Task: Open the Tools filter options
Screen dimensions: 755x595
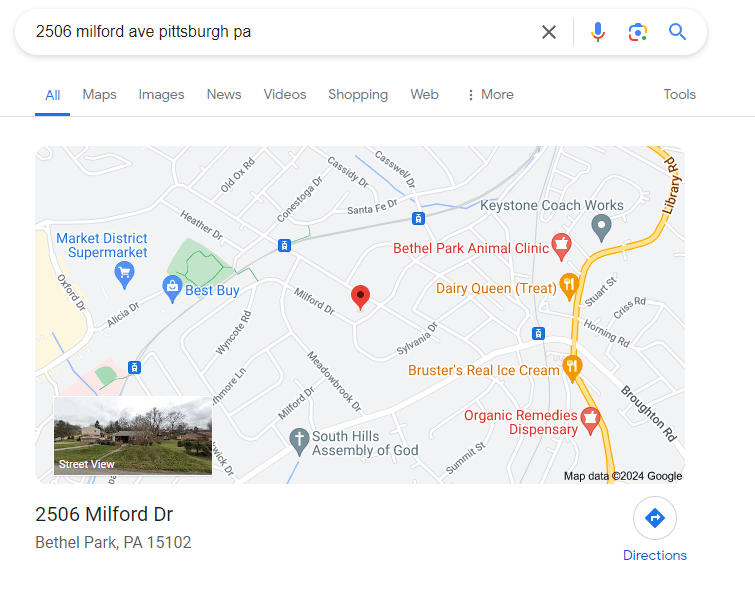Action: 679,94
